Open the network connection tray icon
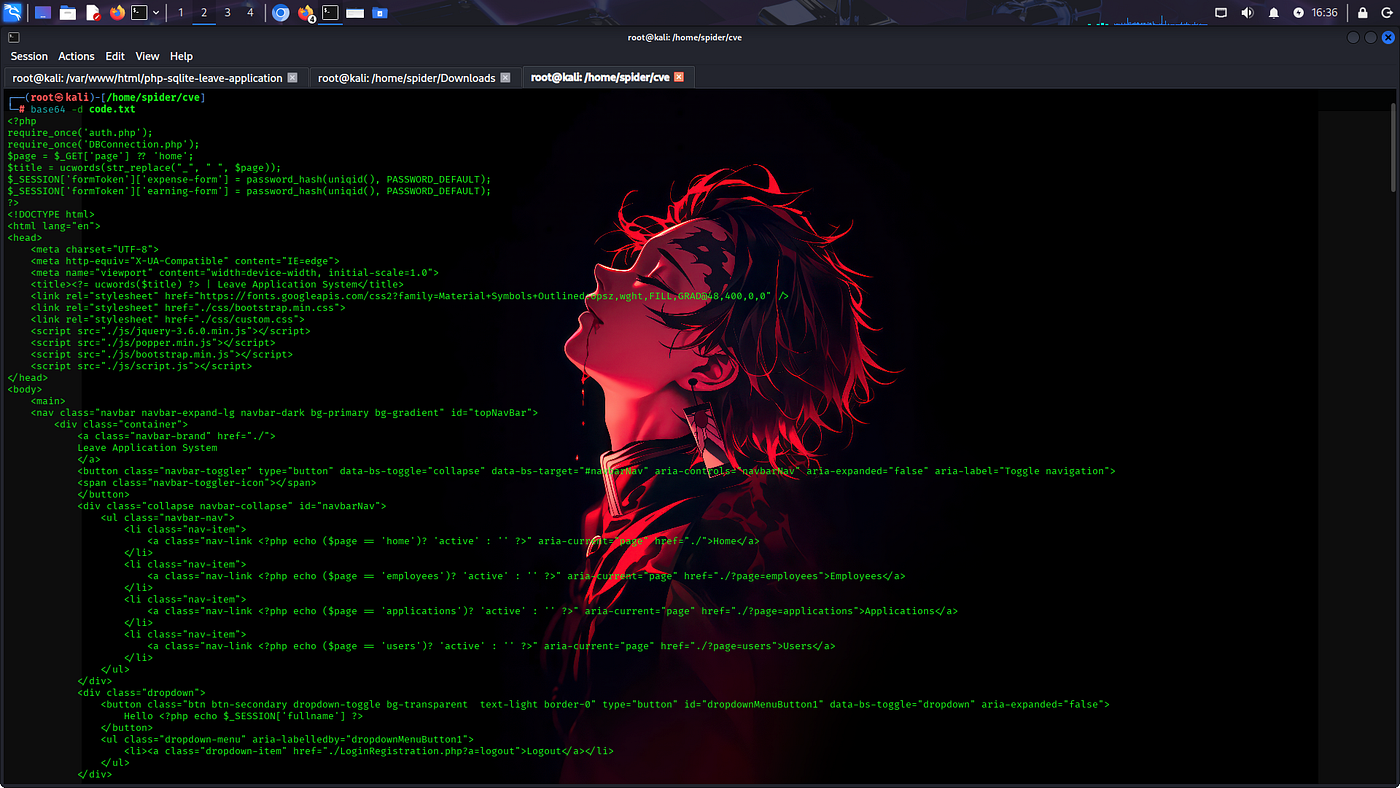Image resolution: width=1400 pixels, height=788 pixels. [x=1221, y=13]
